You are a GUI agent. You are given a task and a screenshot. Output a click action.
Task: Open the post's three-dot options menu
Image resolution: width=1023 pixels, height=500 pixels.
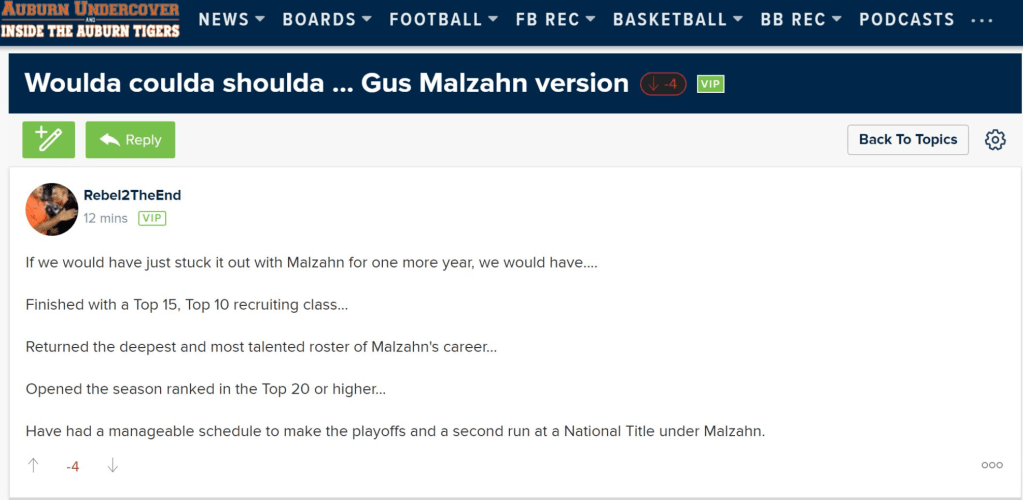click(x=992, y=465)
